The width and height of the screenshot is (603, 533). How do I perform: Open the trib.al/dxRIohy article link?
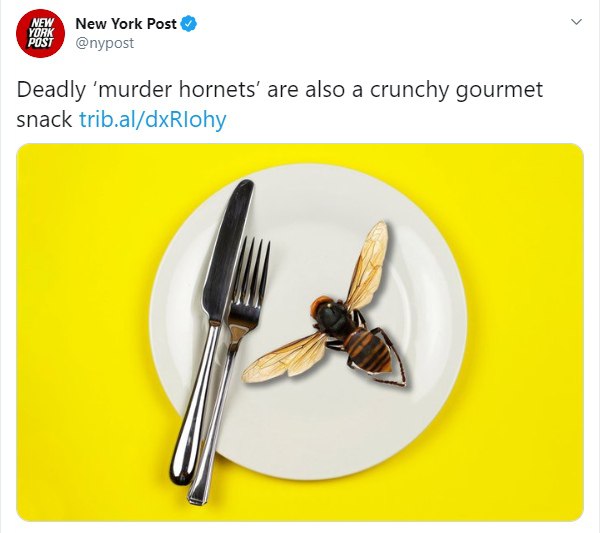pyautogui.click(x=153, y=119)
